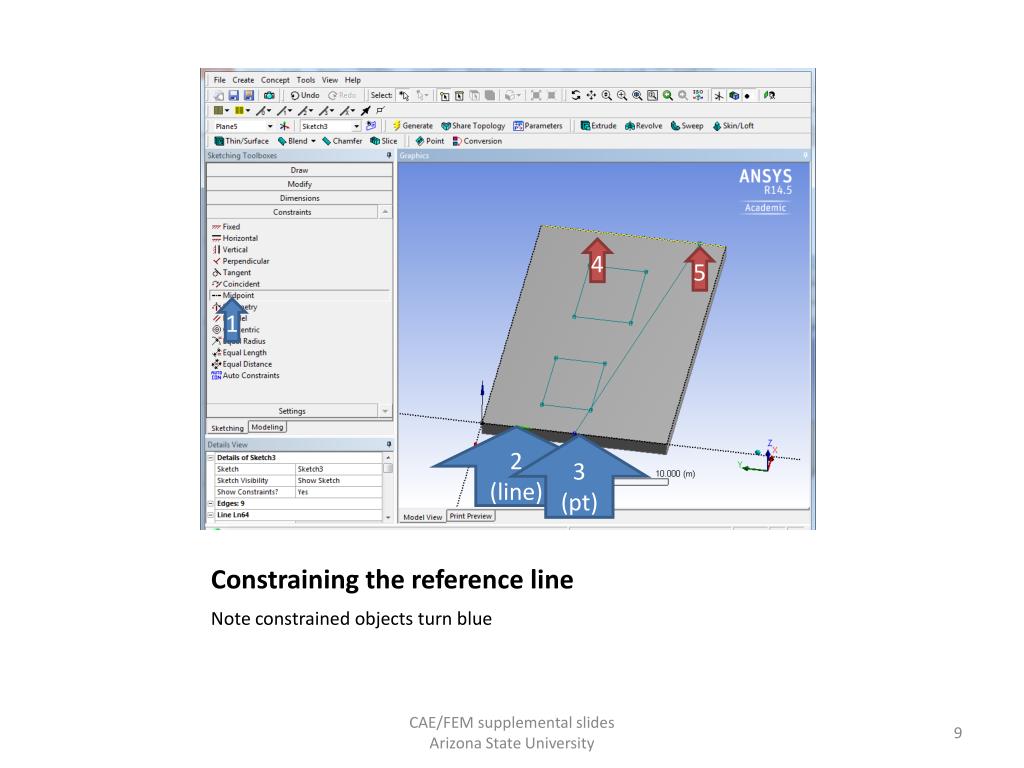
Task: Open the Concept menu
Action: click(x=275, y=80)
